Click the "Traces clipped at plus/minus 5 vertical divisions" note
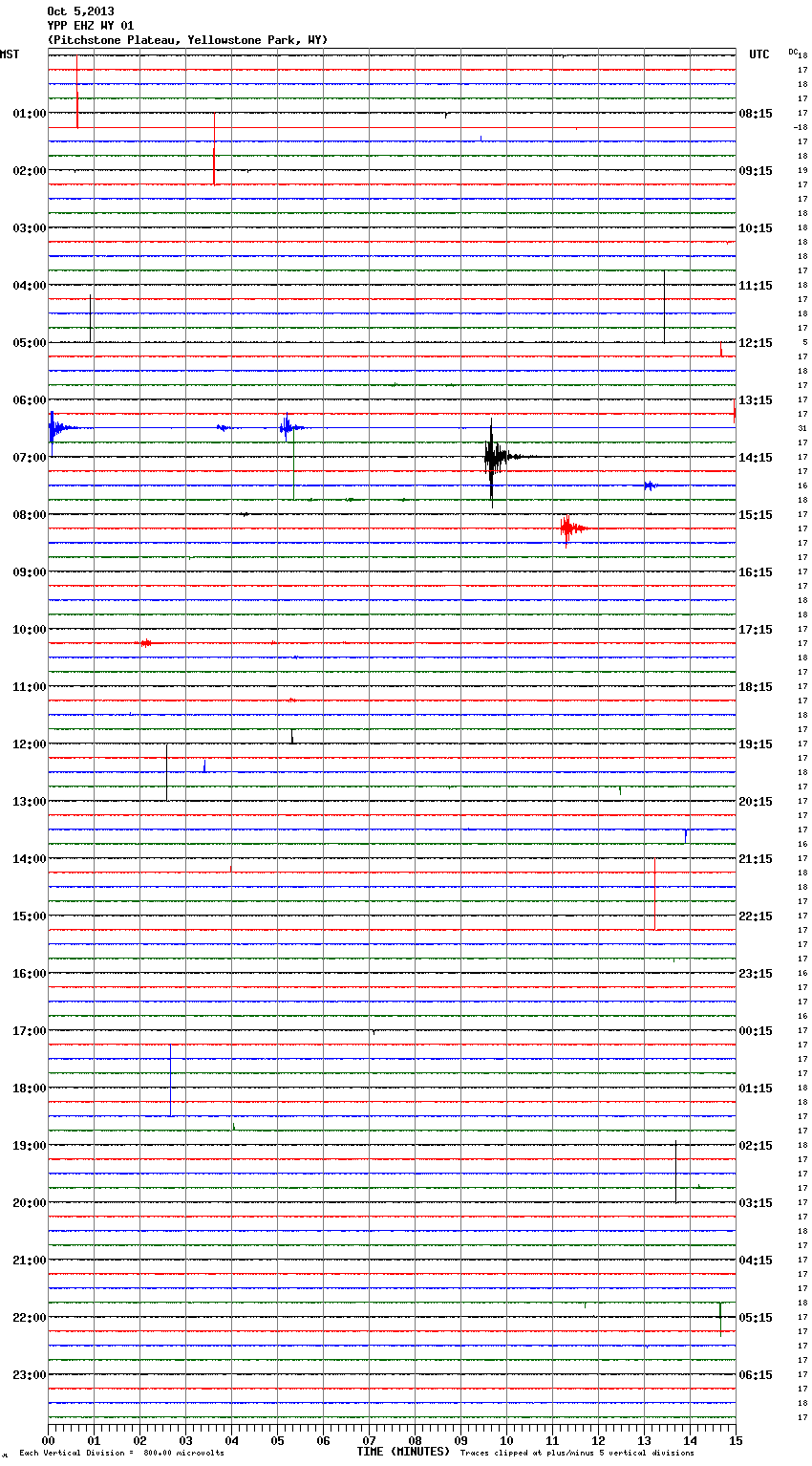Viewport: 812px width, 1466px height. [x=577, y=1454]
